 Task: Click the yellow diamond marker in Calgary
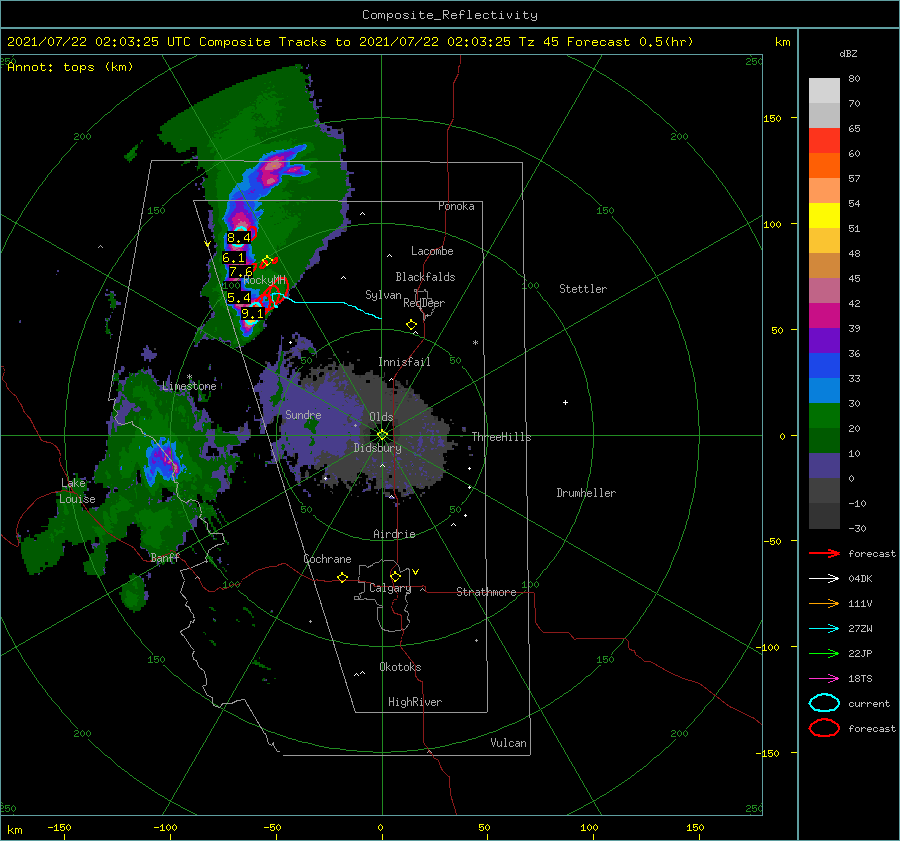click(x=395, y=576)
